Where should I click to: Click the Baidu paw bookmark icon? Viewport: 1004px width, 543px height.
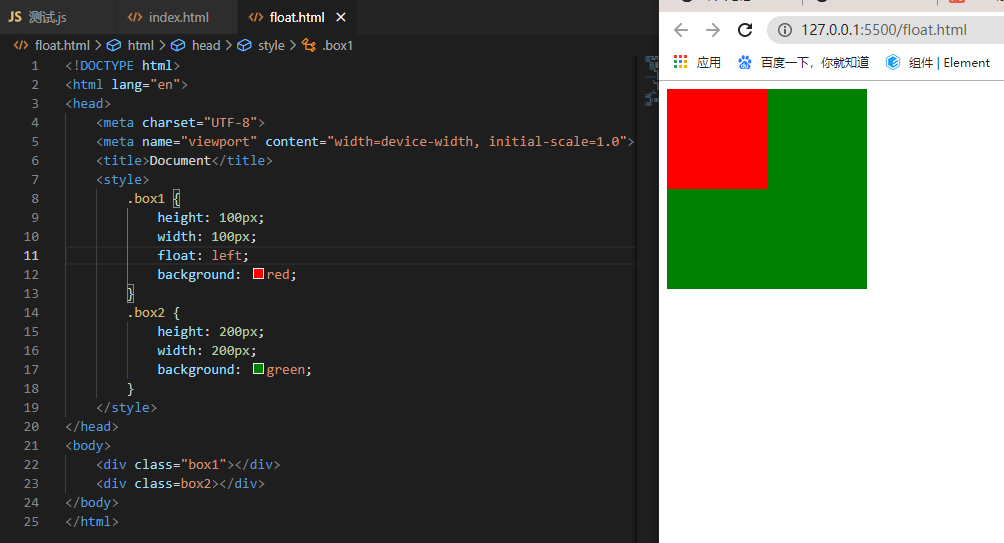[745, 62]
